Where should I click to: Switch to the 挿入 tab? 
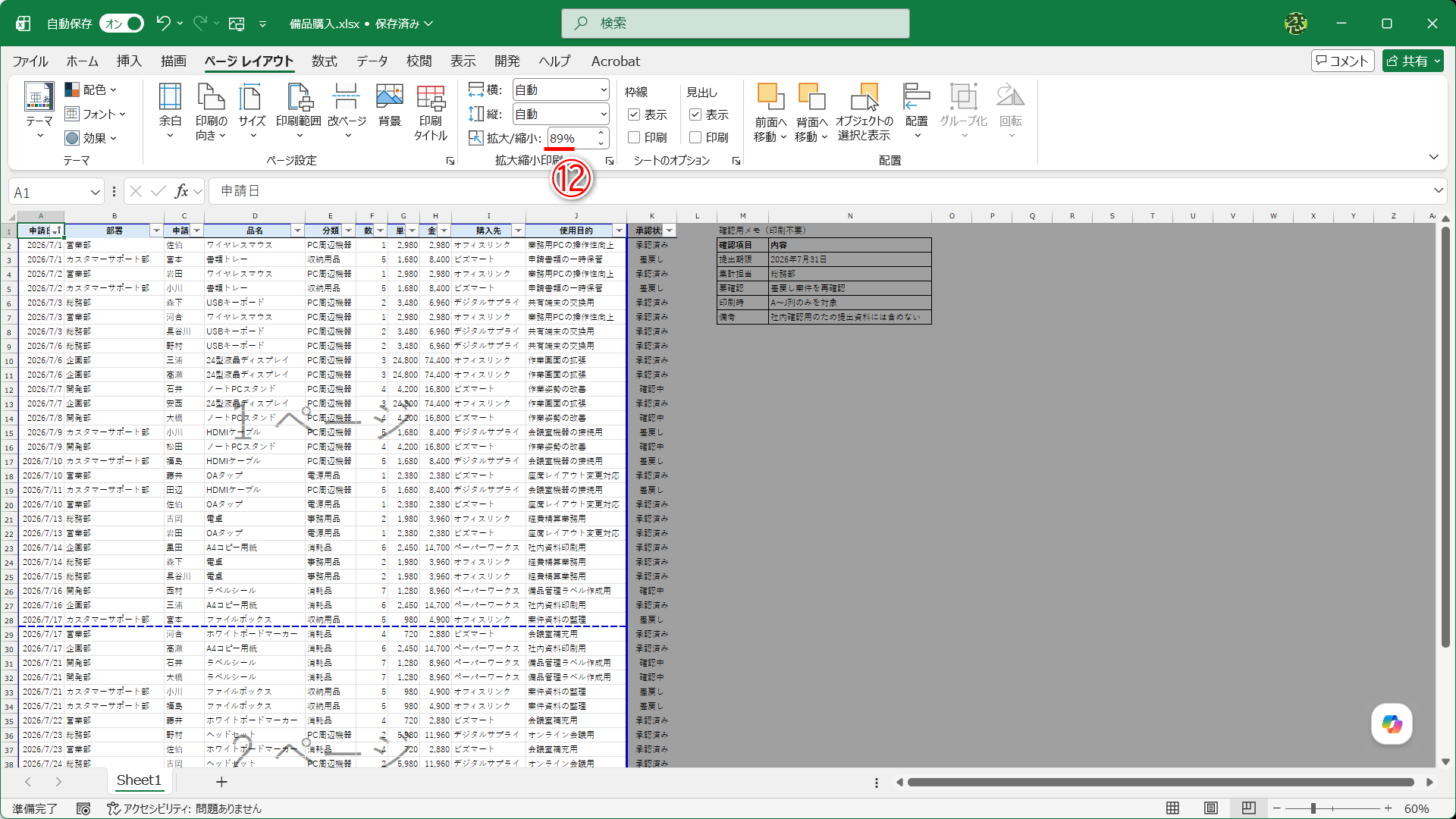click(129, 61)
